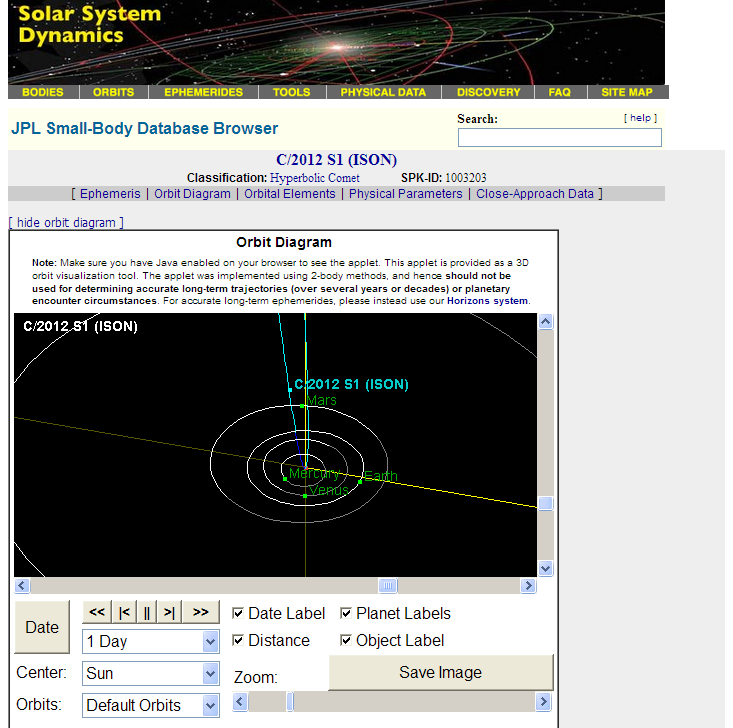The image size is (733, 728).
Task: Expand the Default Orbits dropdown
Action: pyautogui.click(x=150, y=705)
